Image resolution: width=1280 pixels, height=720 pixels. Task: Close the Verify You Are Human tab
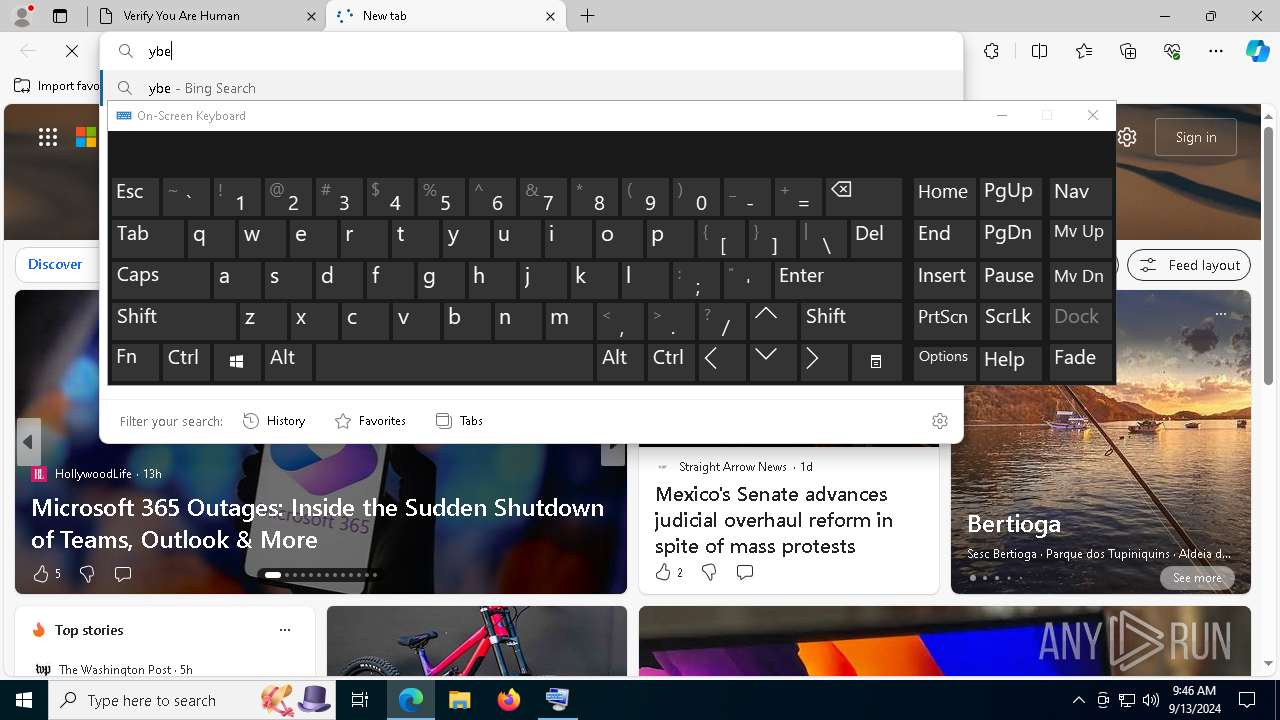click(x=311, y=16)
